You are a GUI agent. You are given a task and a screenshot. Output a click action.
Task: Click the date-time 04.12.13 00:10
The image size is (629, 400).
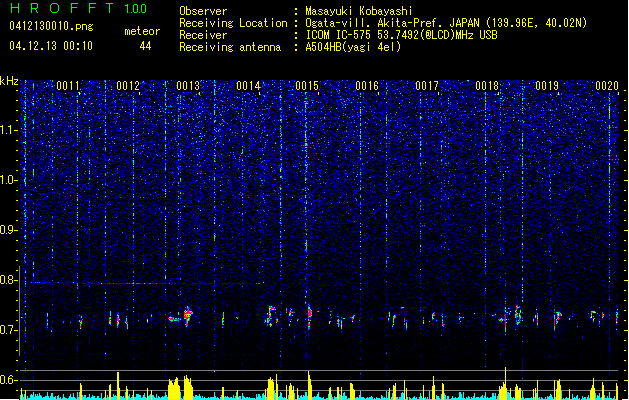tap(51, 46)
